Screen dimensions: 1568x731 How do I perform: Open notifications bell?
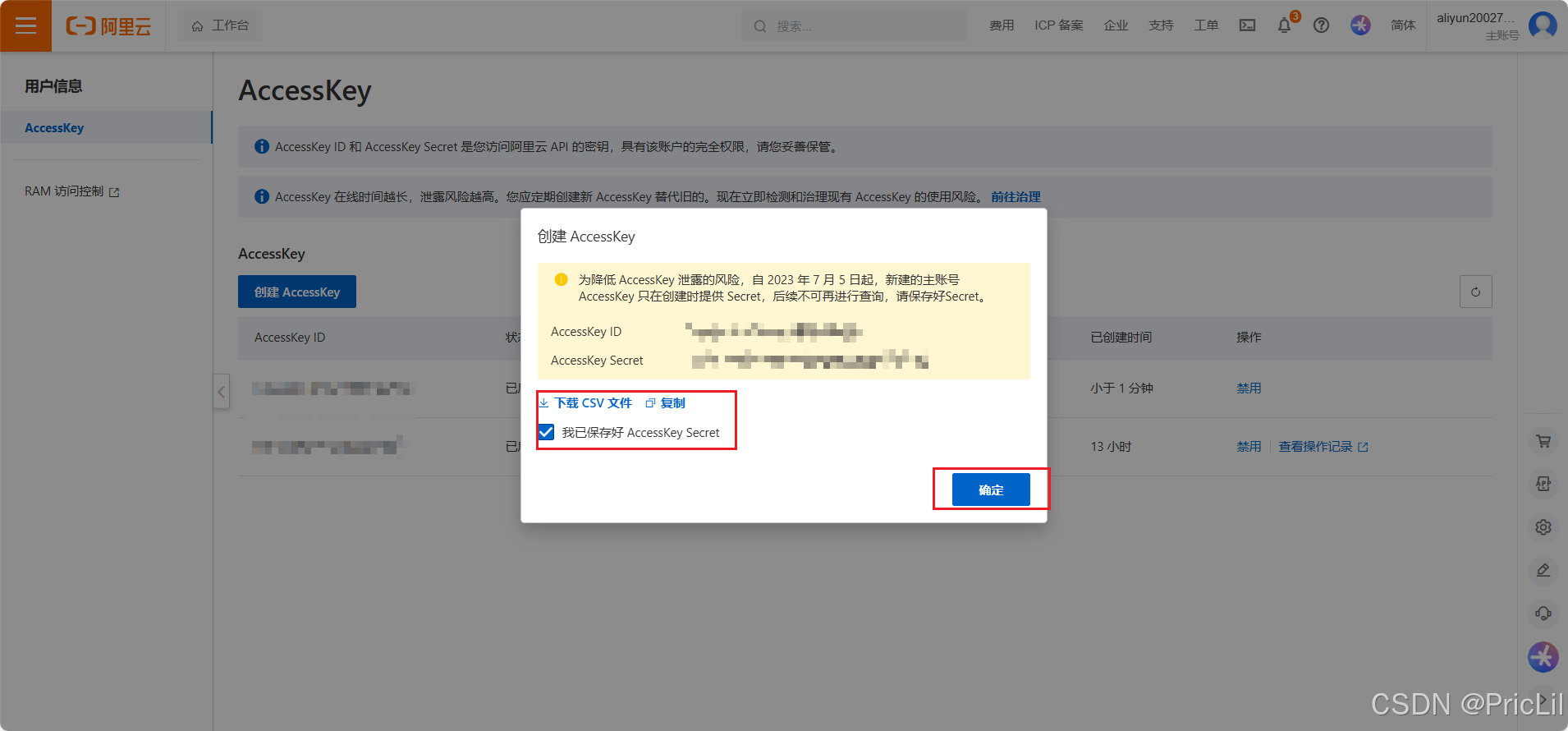(1285, 25)
